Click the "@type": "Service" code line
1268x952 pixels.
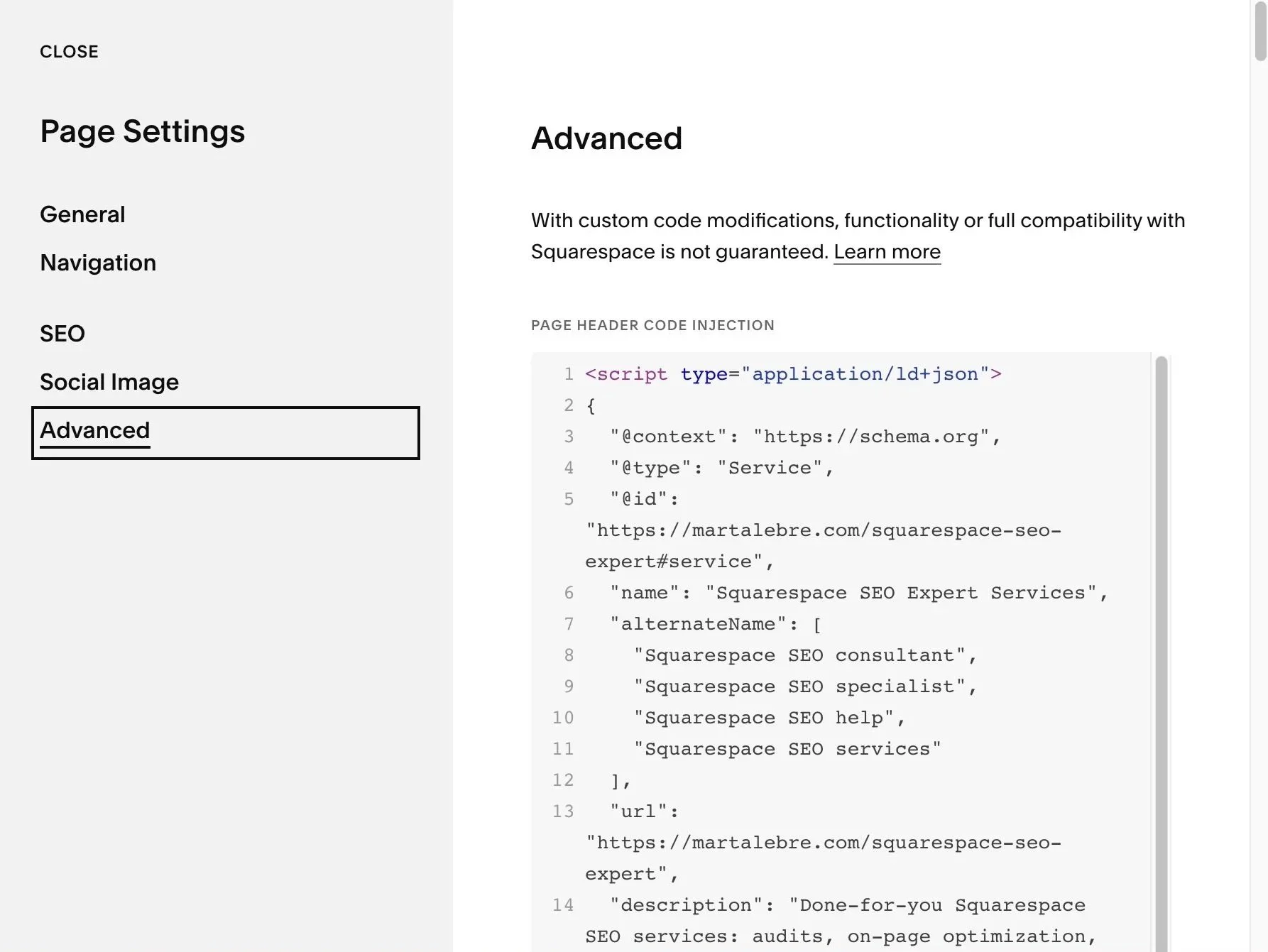point(721,468)
